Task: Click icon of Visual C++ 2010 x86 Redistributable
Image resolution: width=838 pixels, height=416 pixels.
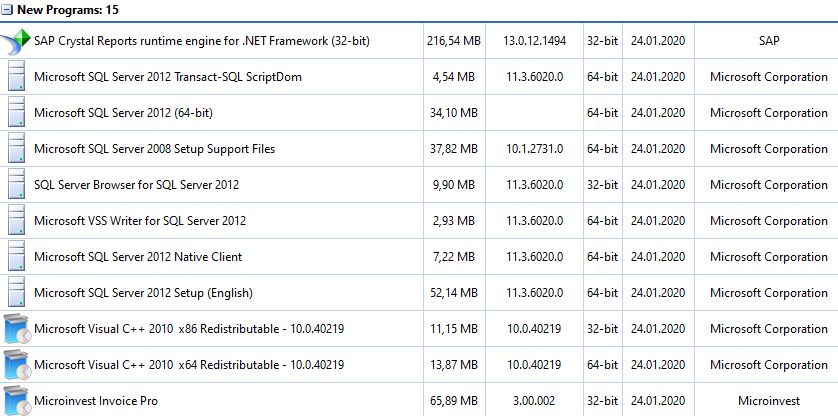Action: [x=17, y=328]
